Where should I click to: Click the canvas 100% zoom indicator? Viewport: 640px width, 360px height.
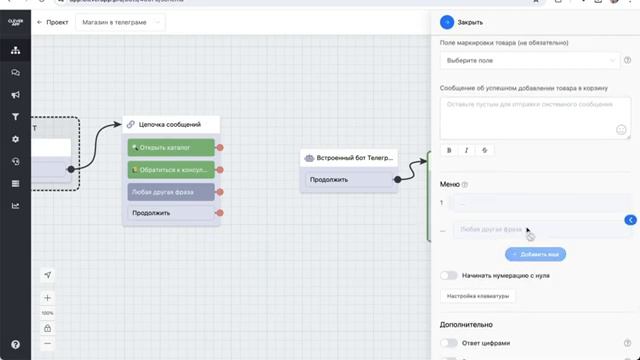click(47, 313)
